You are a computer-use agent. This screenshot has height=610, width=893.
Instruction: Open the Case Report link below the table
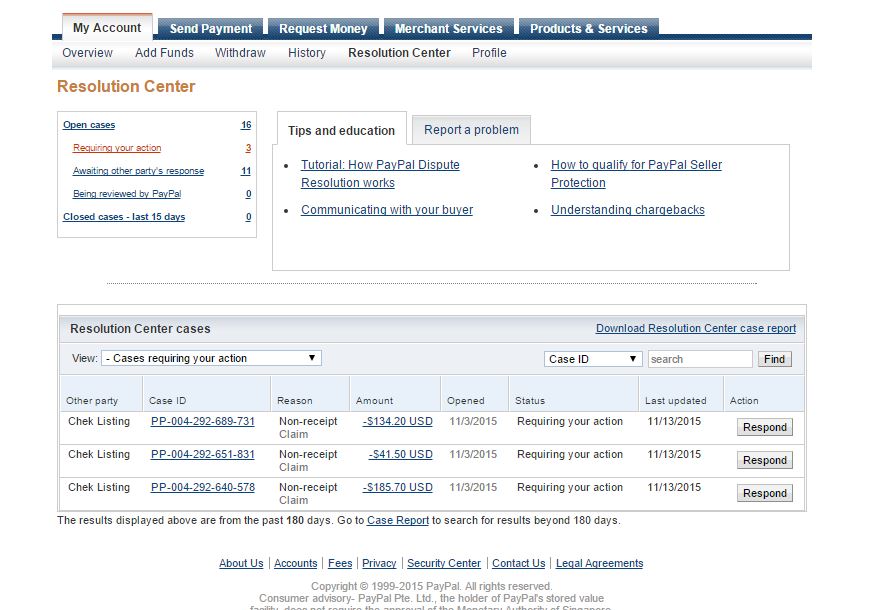(x=398, y=521)
